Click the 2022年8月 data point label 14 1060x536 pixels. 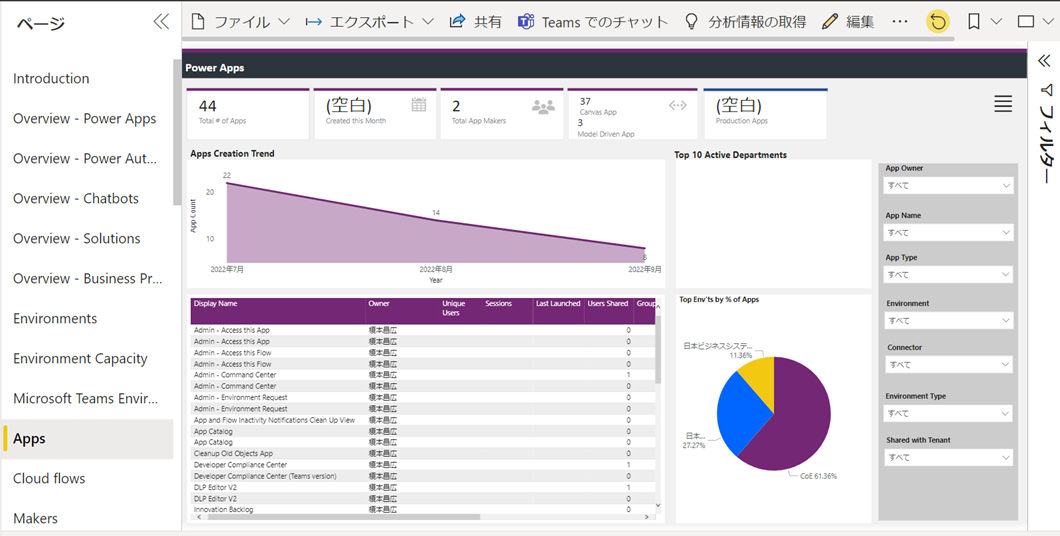[x=436, y=213]
